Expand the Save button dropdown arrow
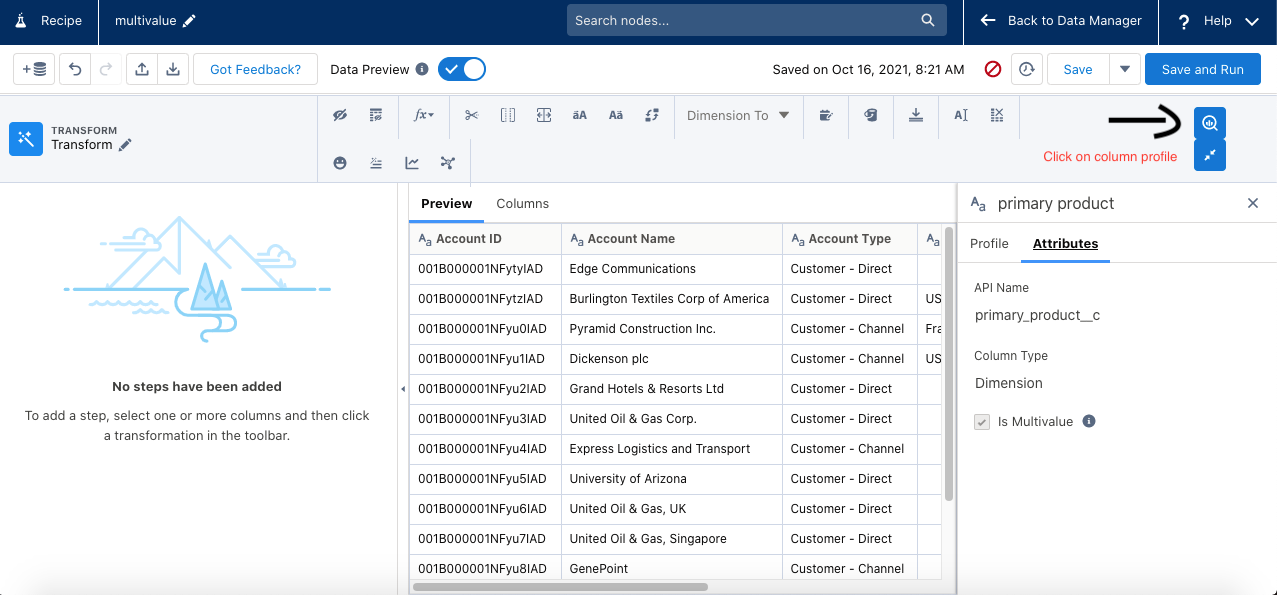1277x595 pixels. (1124, 69)
